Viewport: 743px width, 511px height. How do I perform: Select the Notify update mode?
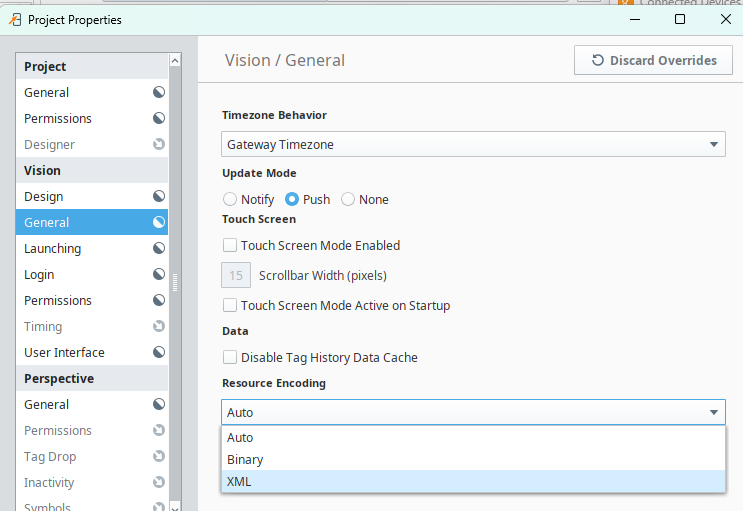pyautogui.click(x=230, y=199)
